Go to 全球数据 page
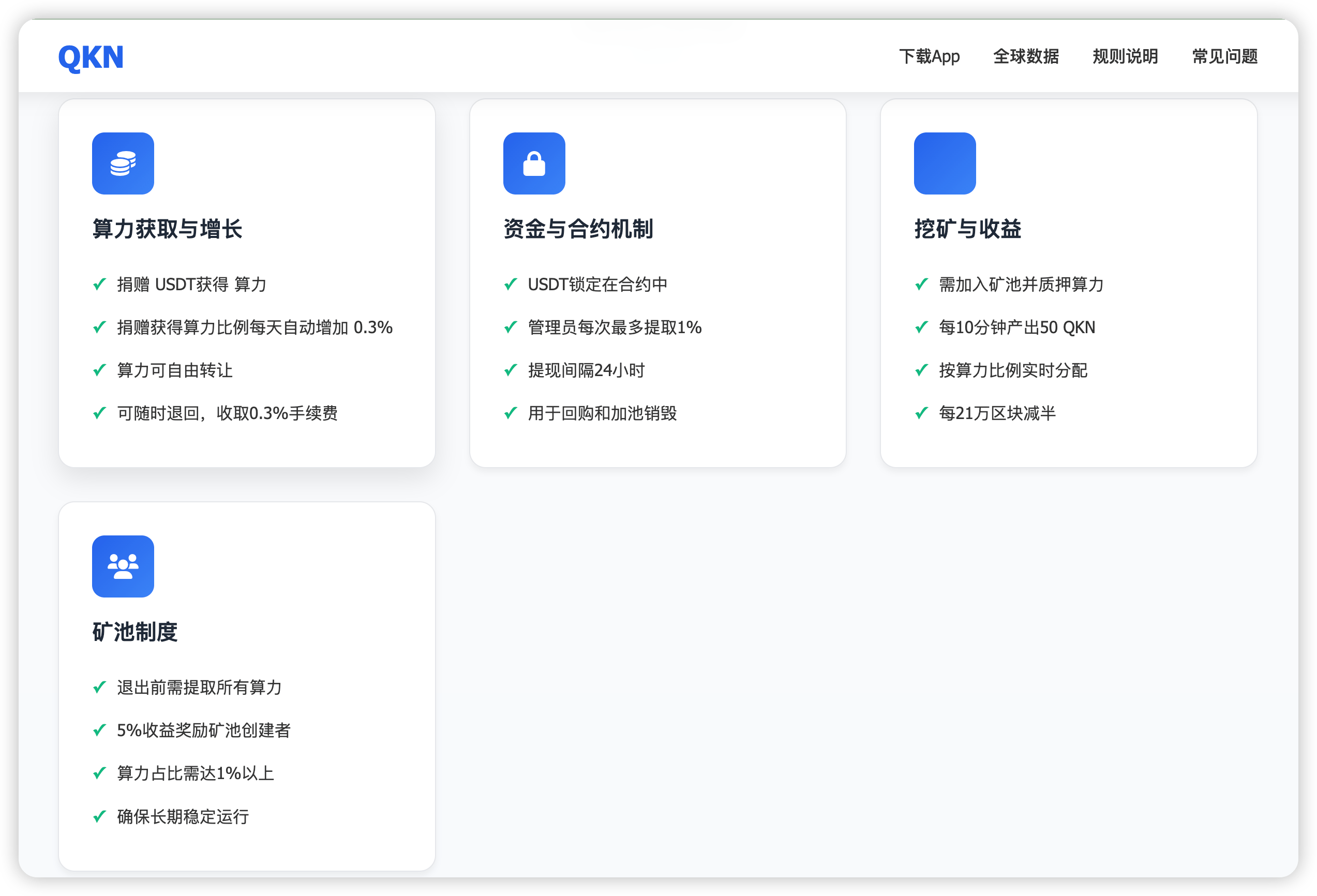Screen dimensions: 1317x896 click(x=1026, y=57)
